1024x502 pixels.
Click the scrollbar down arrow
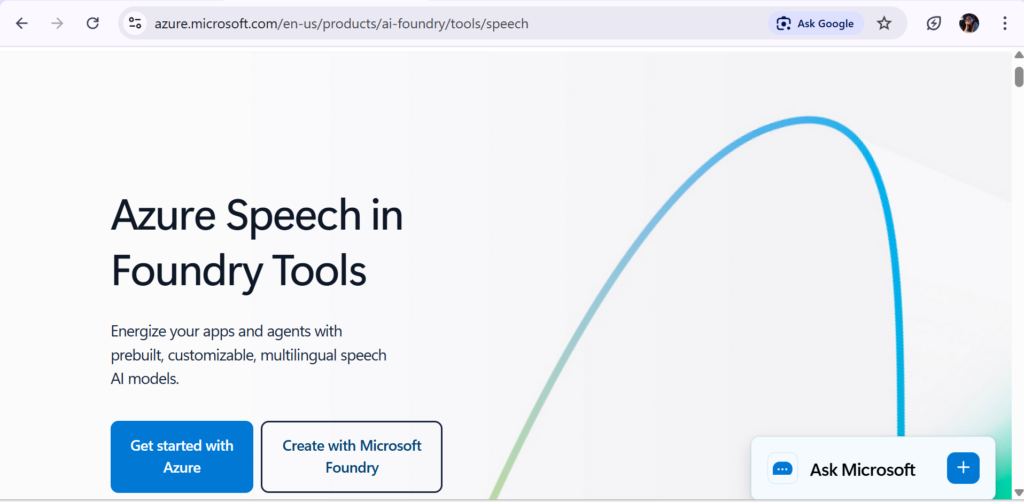[x=1018, y=492]
